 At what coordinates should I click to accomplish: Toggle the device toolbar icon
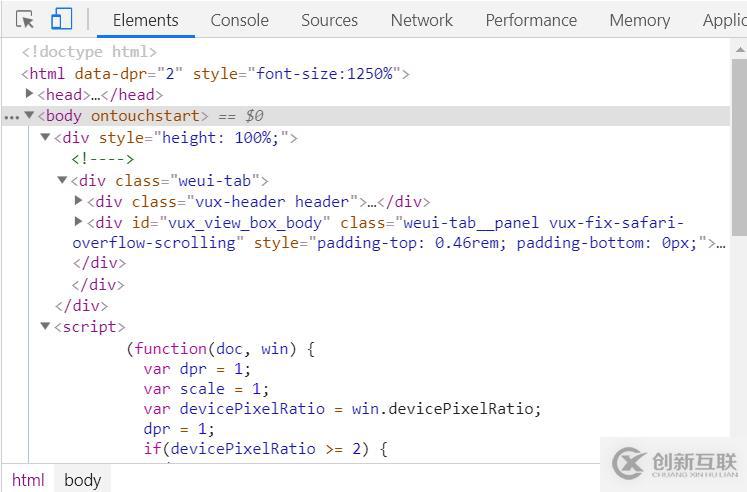click(x=61, y=19)
